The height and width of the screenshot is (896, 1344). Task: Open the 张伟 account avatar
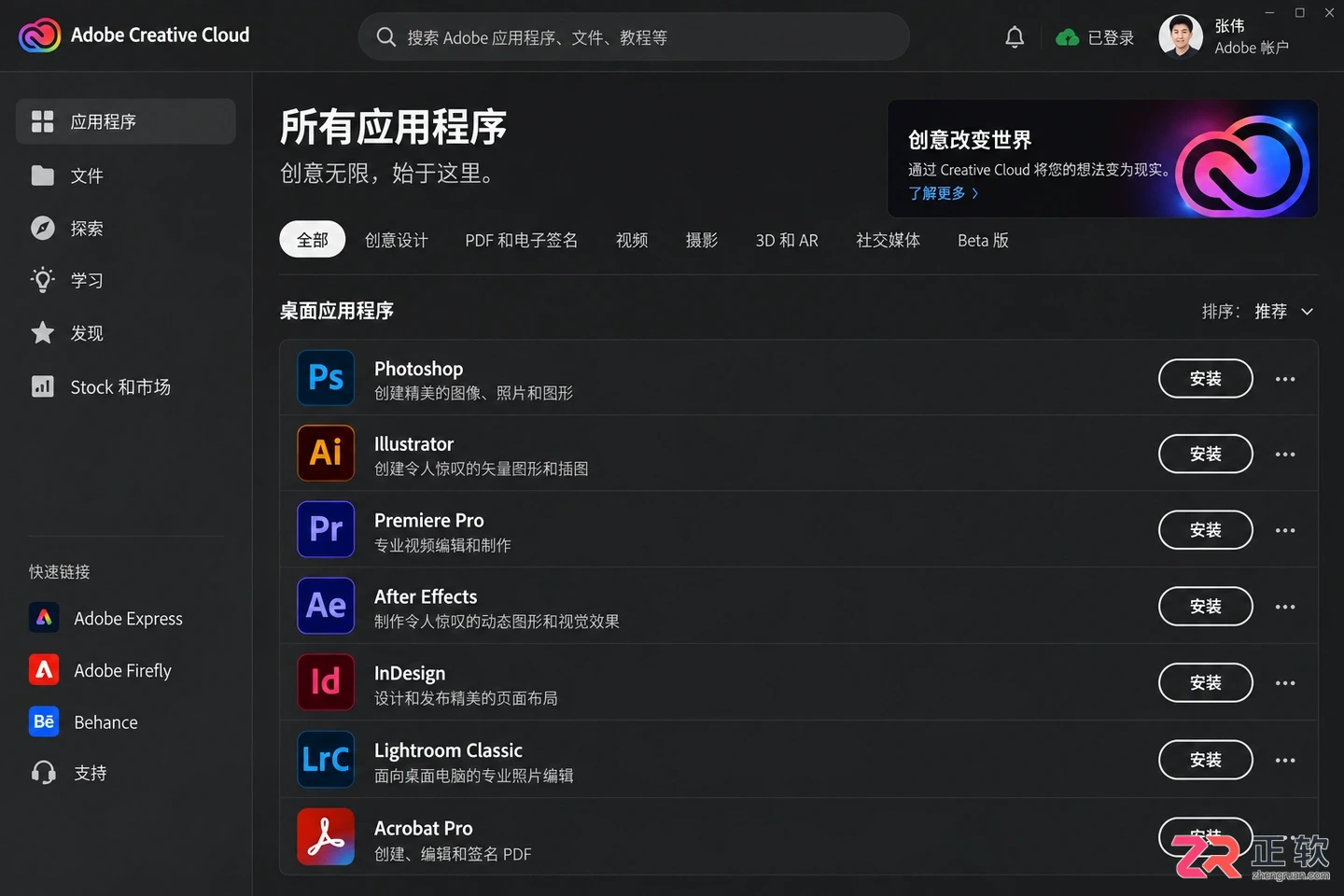click(x=1181, y=36)
